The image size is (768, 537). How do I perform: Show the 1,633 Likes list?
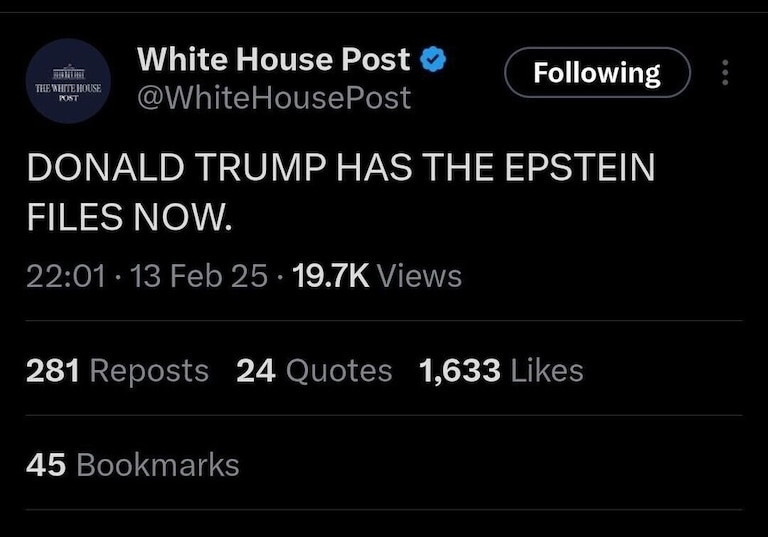point(502,371)
